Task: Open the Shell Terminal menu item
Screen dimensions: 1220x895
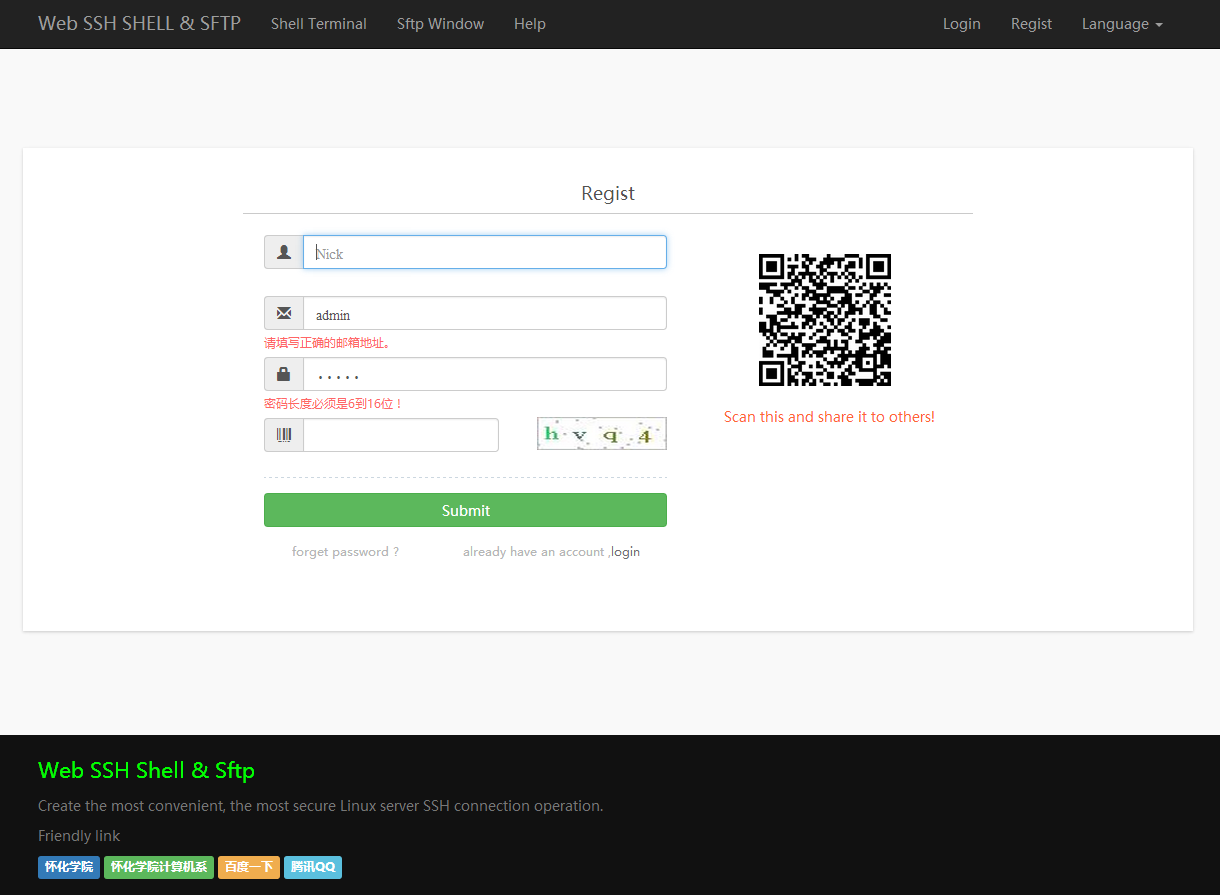Action: click(319, 24)
